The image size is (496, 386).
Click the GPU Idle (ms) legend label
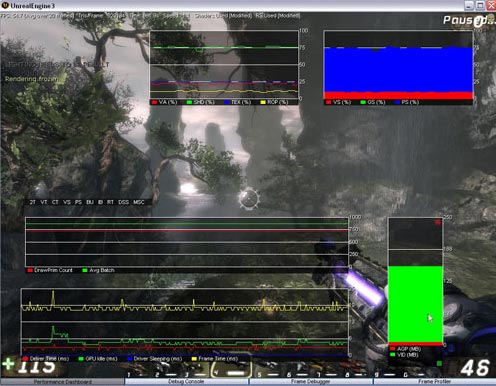click(101, 359)
